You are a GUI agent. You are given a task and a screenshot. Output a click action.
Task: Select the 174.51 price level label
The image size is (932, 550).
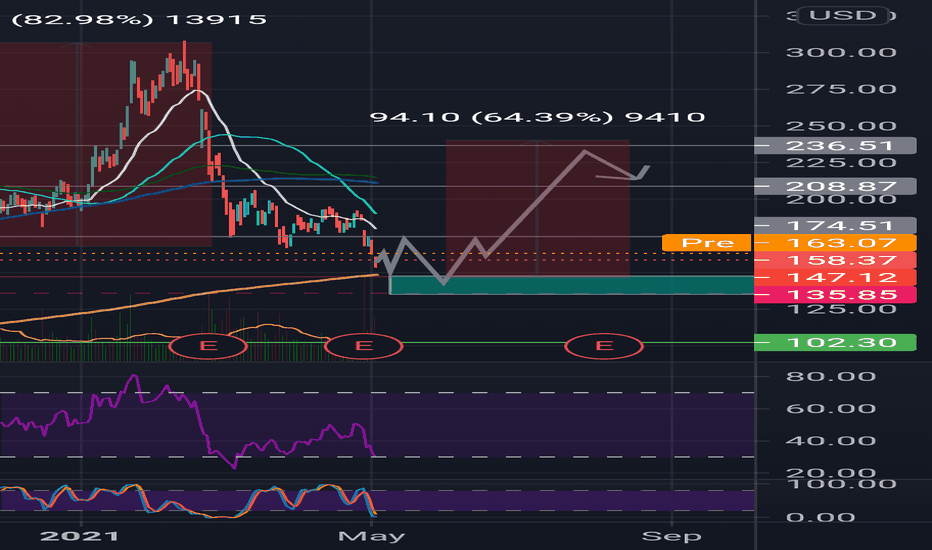coord(835,225)
